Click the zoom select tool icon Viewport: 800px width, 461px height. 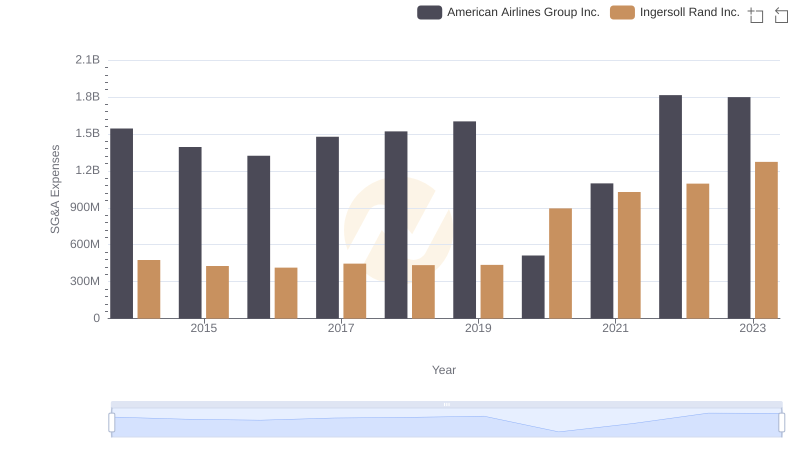coord(756,15)
